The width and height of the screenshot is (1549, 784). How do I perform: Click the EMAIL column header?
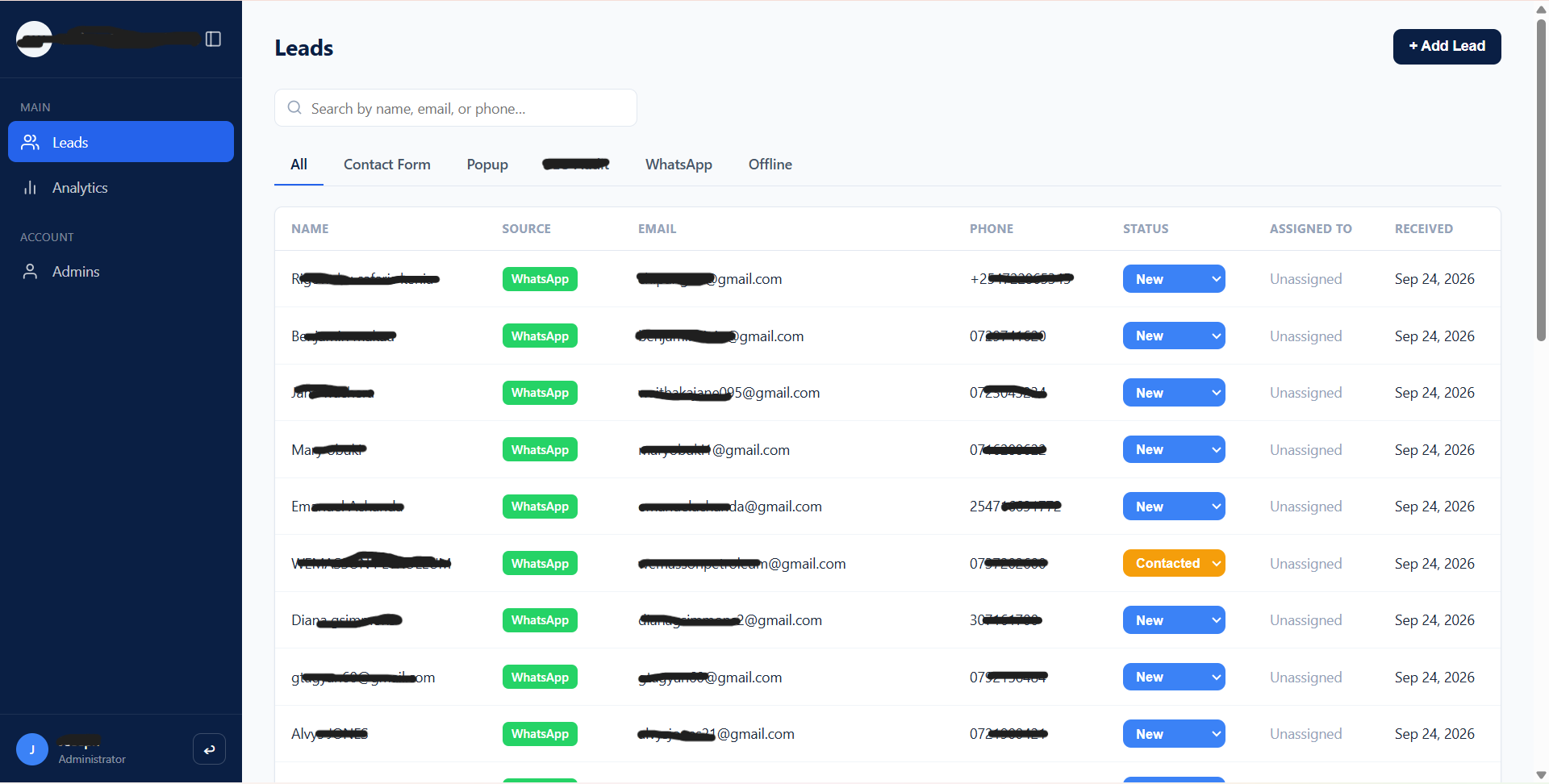click(658, 229)
